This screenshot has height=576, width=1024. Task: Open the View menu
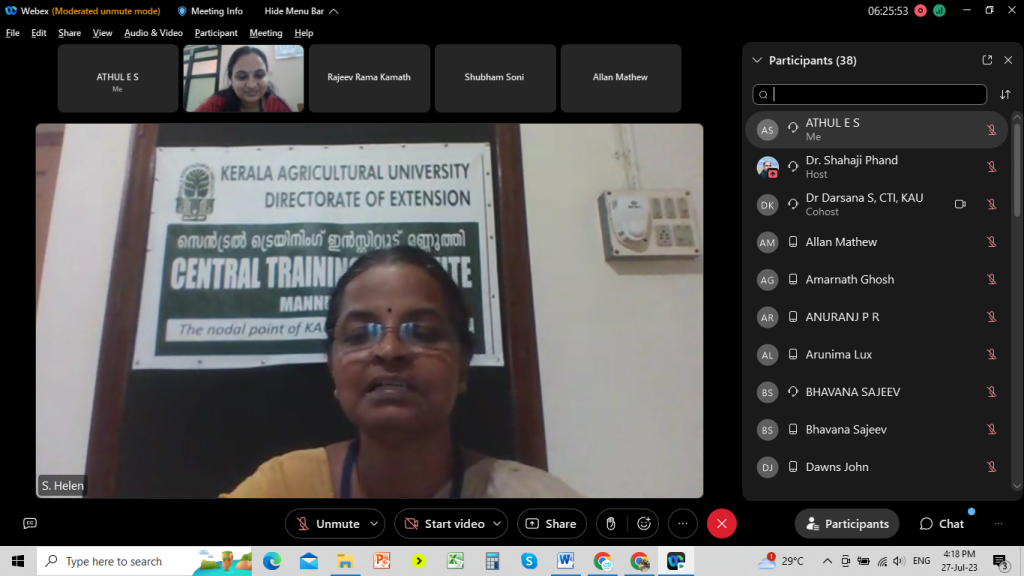coord(102,33)
